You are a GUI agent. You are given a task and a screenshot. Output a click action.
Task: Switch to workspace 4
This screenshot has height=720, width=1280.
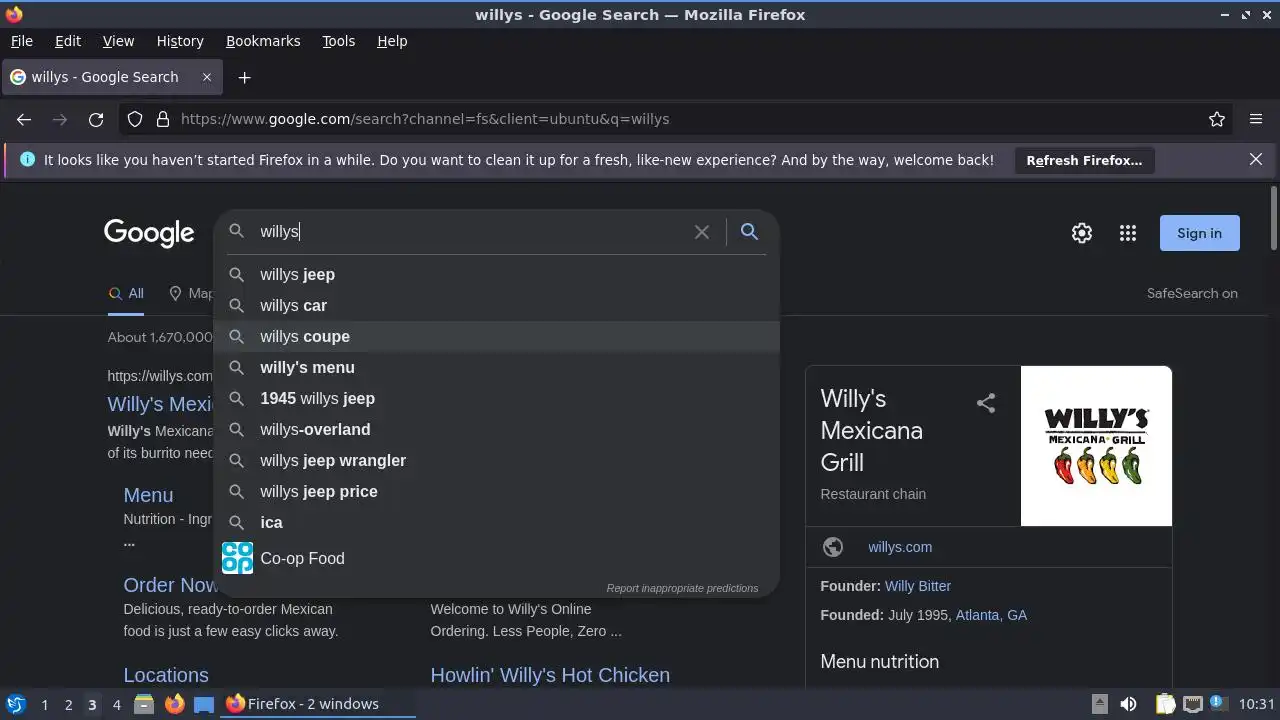click(116, 704)
